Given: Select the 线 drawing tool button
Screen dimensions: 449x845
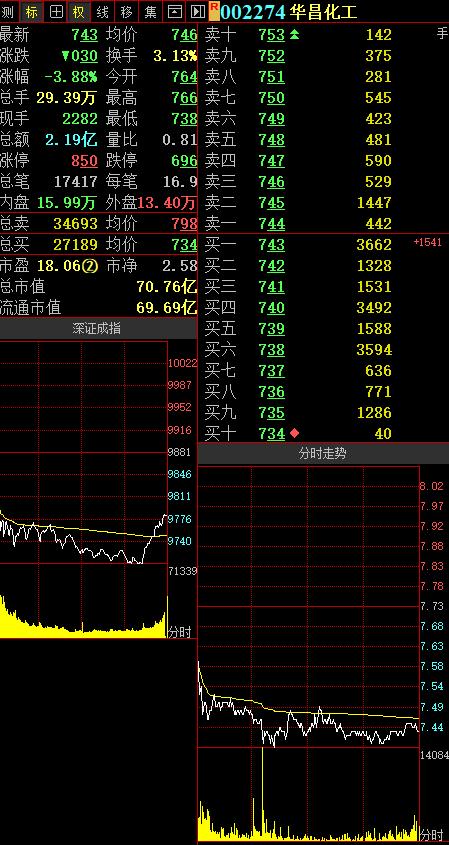Looking at the screenshot, I should (x=102, y=11).
